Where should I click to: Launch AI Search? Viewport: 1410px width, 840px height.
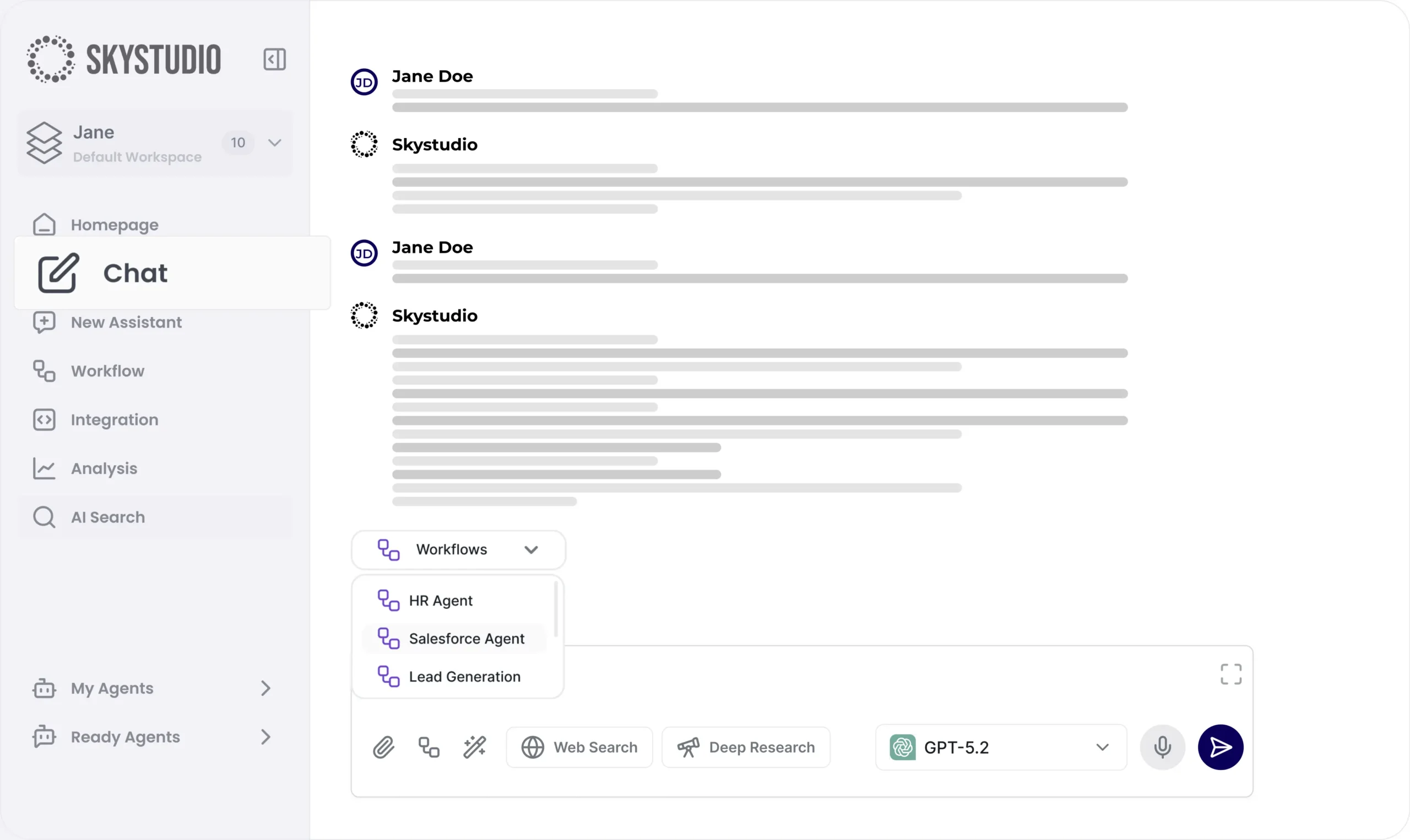click(107, 517)
